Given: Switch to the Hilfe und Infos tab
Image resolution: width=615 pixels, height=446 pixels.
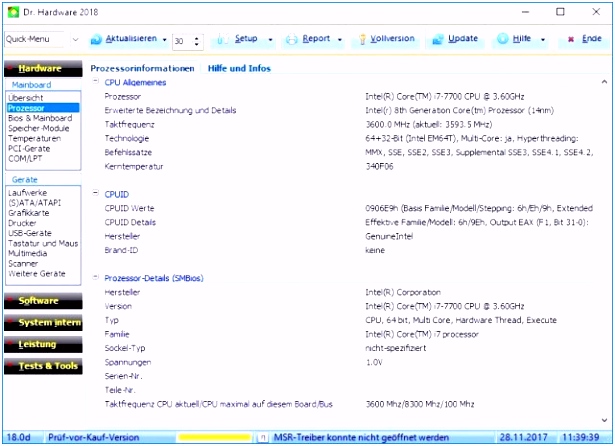Looking at the screenshot, I should click(x=239, y=68).
